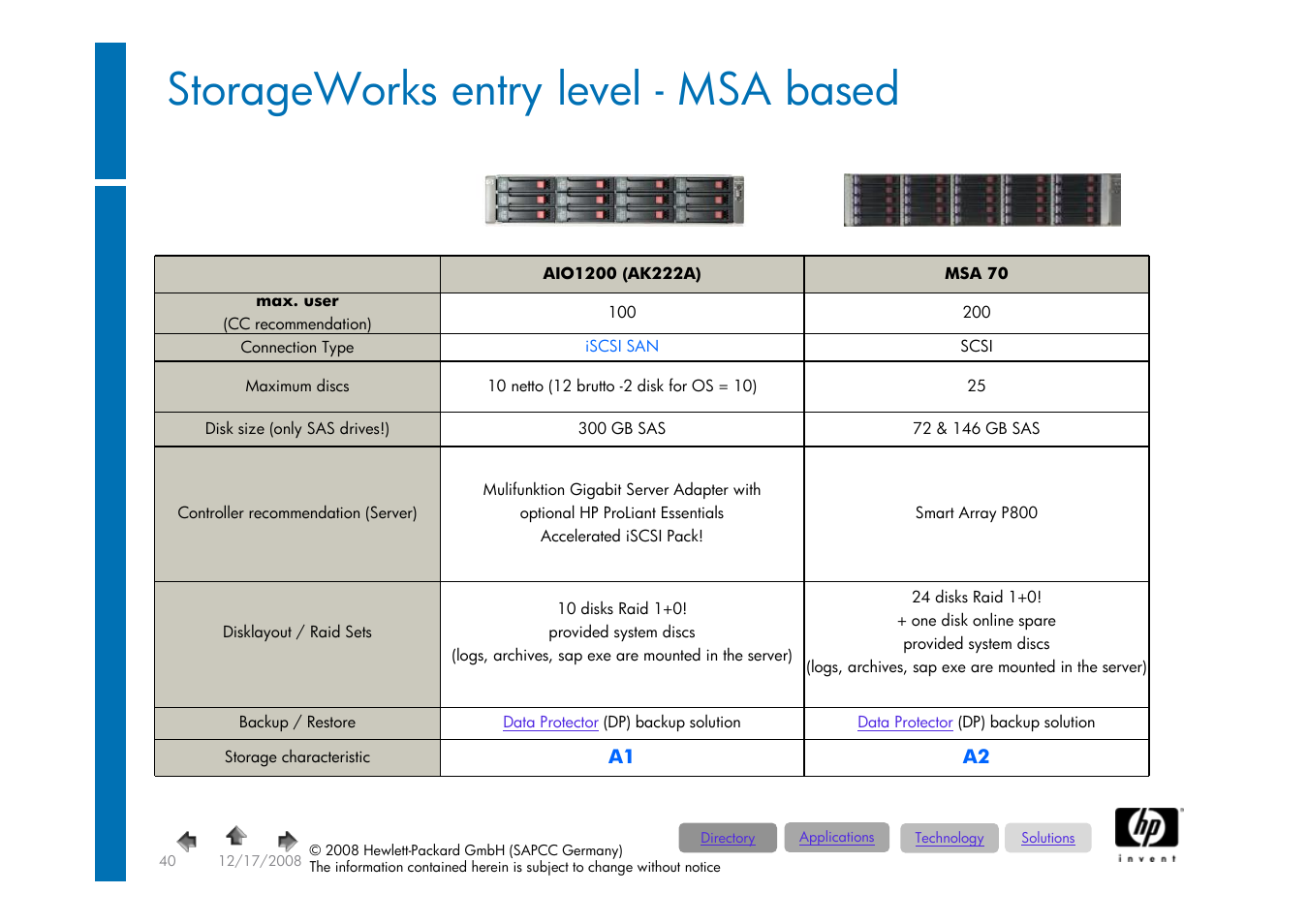1308x924 pixels.
Task: Click the AIO1200 storage device image
Action: 614,200
